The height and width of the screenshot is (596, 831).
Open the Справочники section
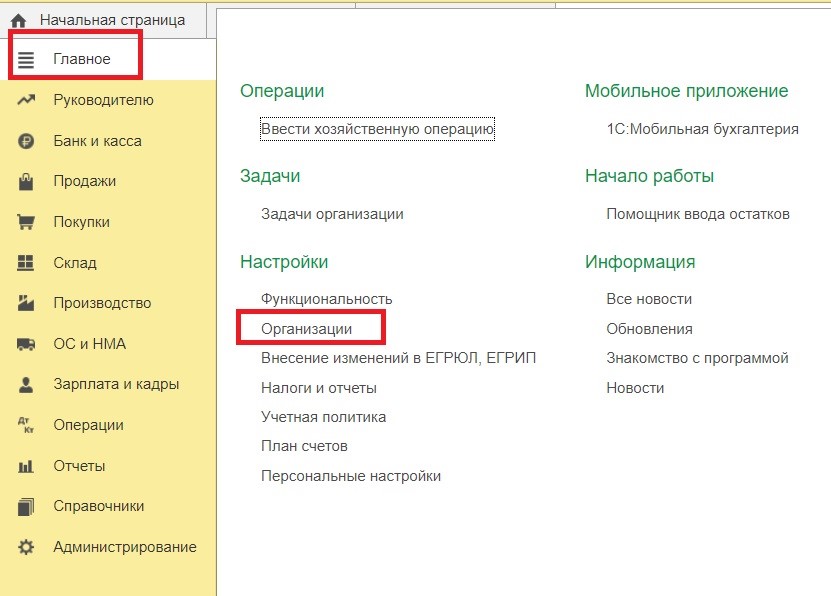(x=99, y=506)
